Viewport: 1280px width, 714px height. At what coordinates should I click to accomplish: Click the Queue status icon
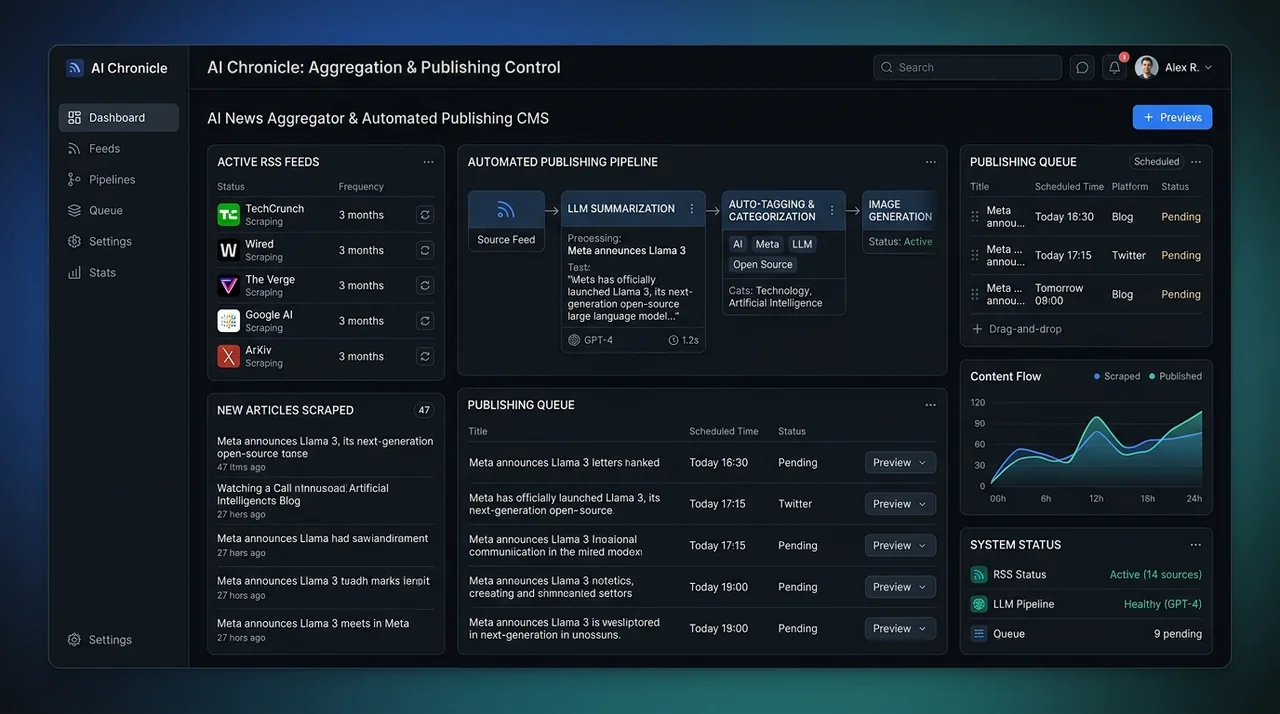tap(979, 634)
